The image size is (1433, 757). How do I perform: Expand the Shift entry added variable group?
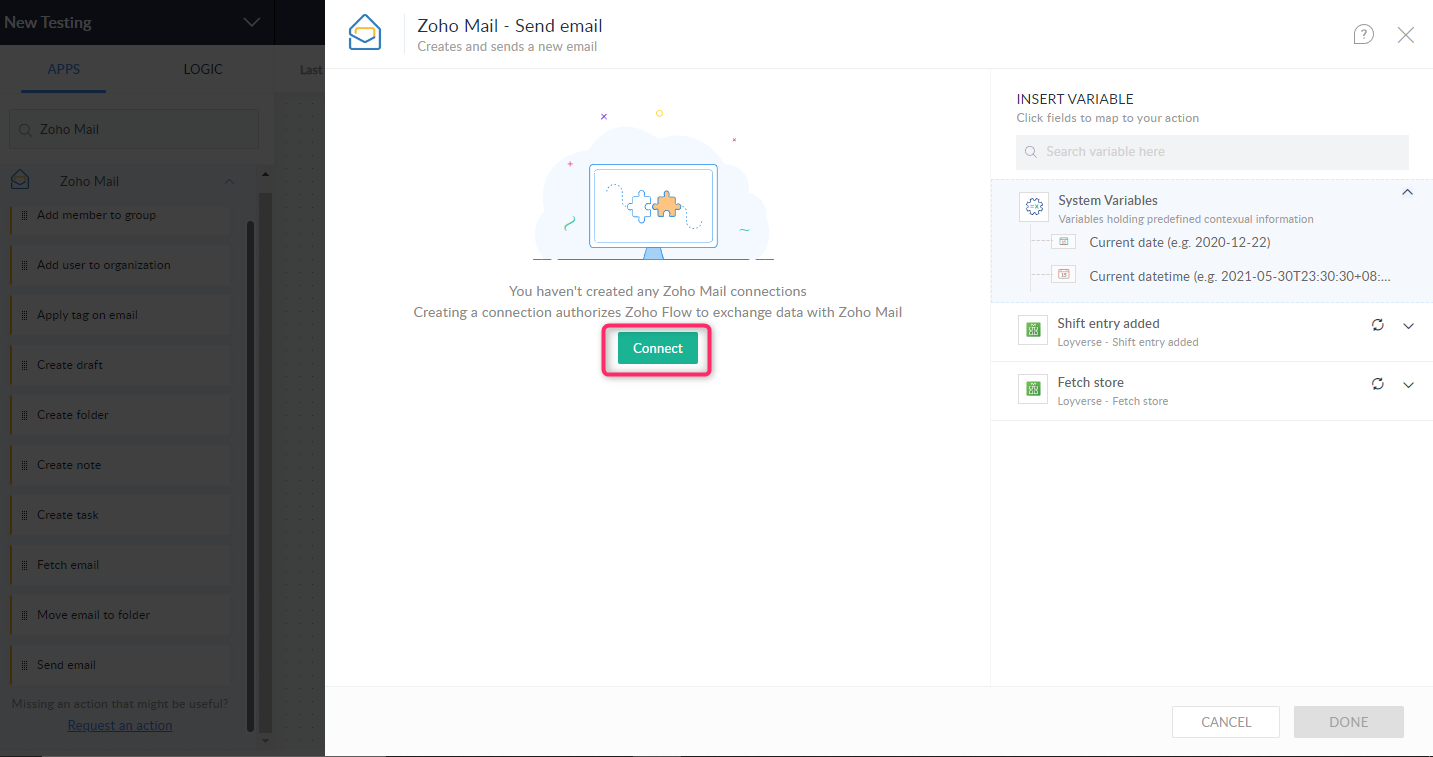pos(1409,325)
